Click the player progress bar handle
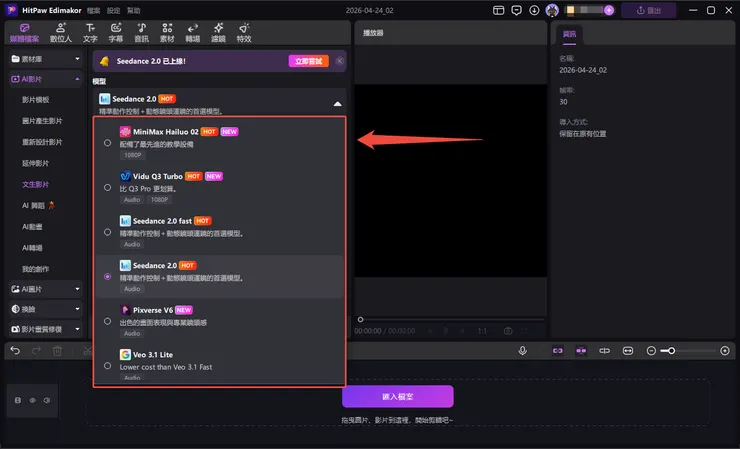This screenshot has height=449, width=740. [x=361, y=320]
